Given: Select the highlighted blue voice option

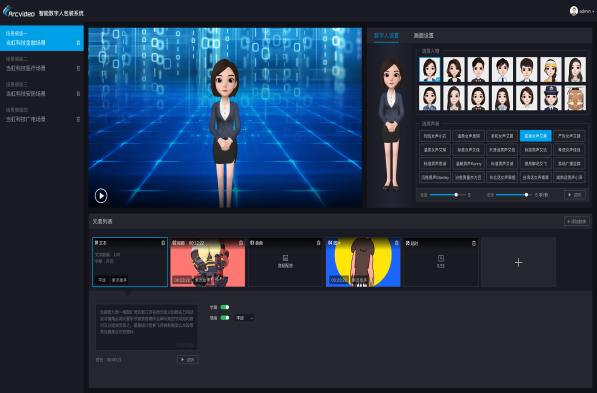Looking at the screenshot, I should click(x=536, y=136).
